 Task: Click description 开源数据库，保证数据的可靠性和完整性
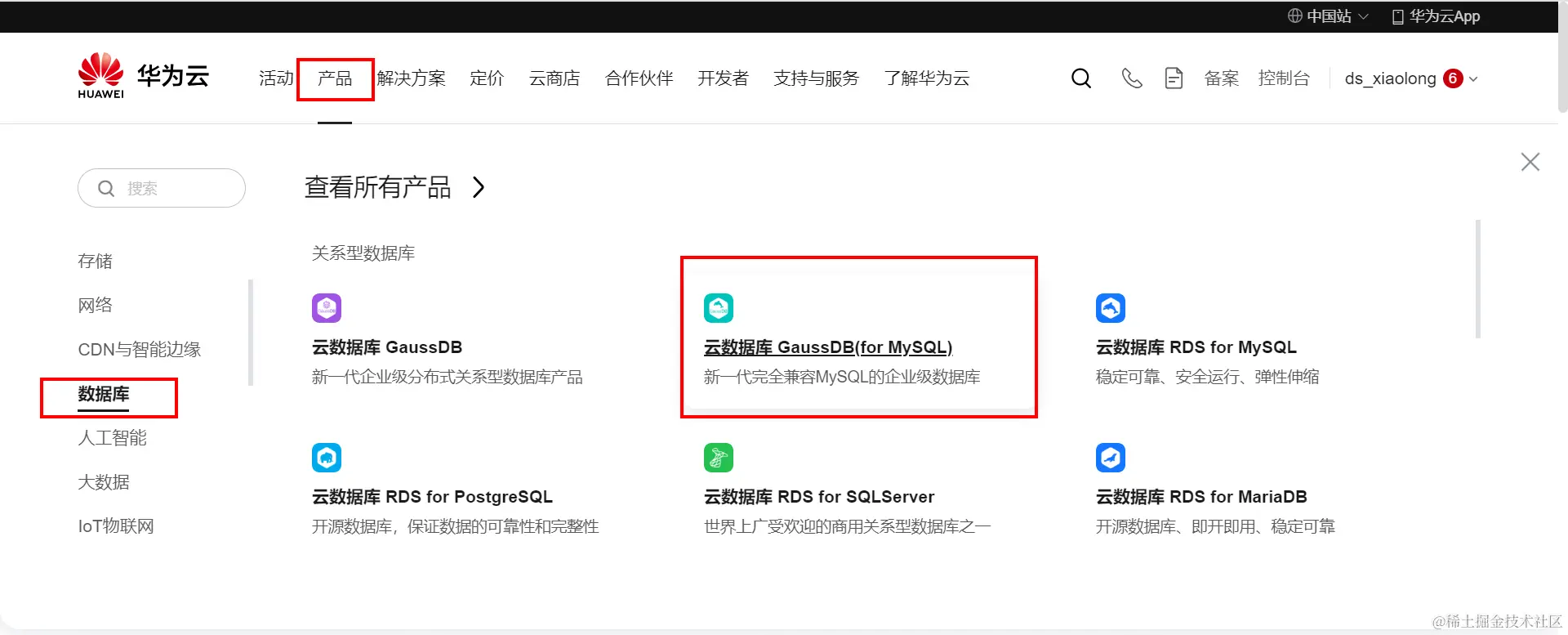pyautogui.click(x=456, y=526)
